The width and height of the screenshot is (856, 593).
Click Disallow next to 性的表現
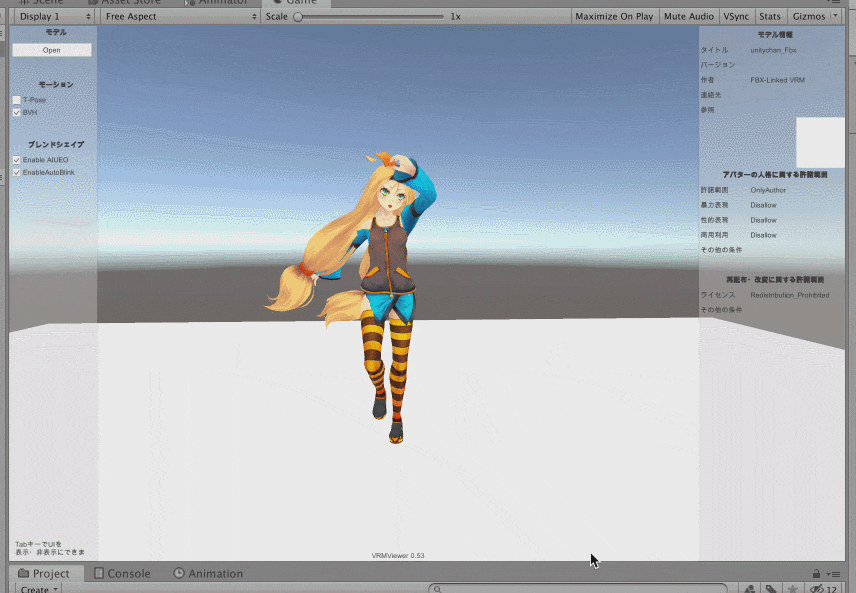pos(763,221)
